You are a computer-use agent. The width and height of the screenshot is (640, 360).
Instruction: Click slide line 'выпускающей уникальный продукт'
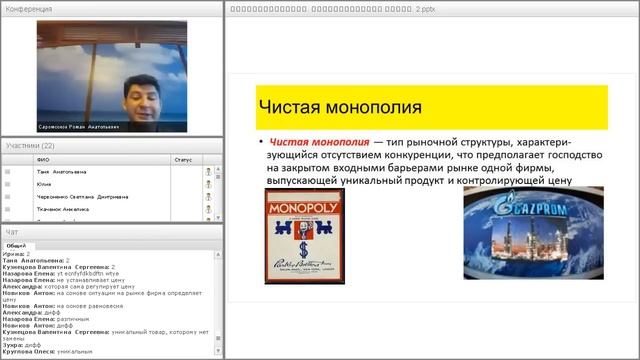419,180
